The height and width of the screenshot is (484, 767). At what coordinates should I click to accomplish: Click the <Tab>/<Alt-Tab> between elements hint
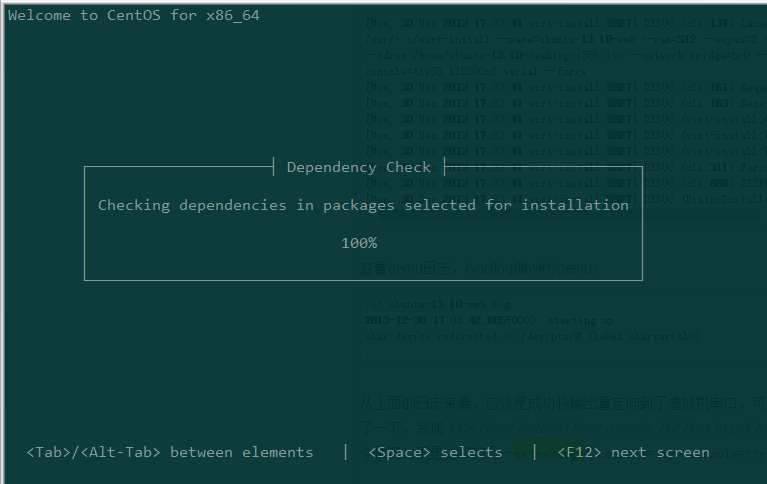click(170, 452)
